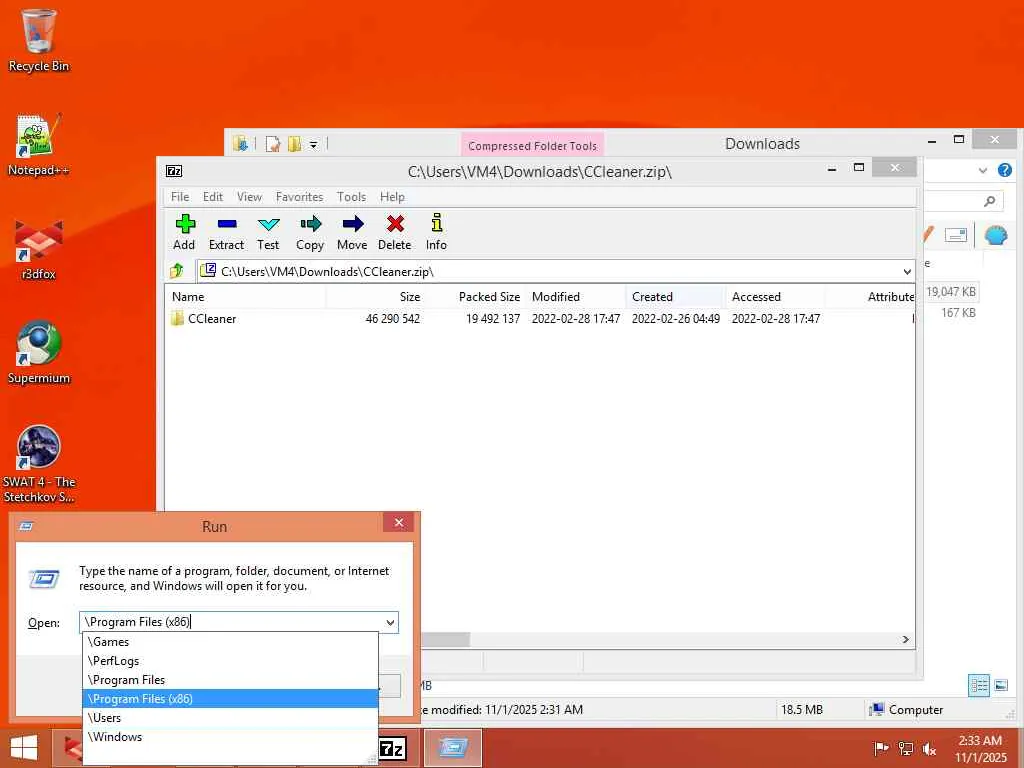Image resolution: width=1024 pixels, height=768 pixels.
Task: Select the Compressed Folder Tools tab
Action: 532,146
